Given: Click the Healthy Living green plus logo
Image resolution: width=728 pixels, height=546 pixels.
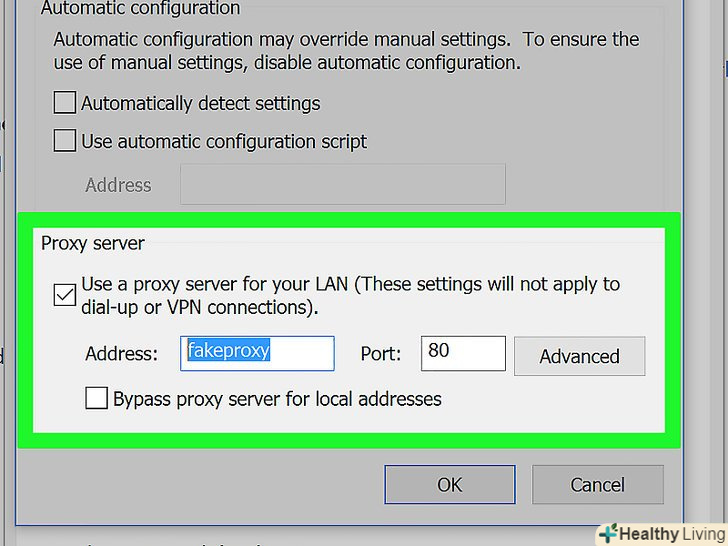Looking at the screenshot, I should coord(605,533).
